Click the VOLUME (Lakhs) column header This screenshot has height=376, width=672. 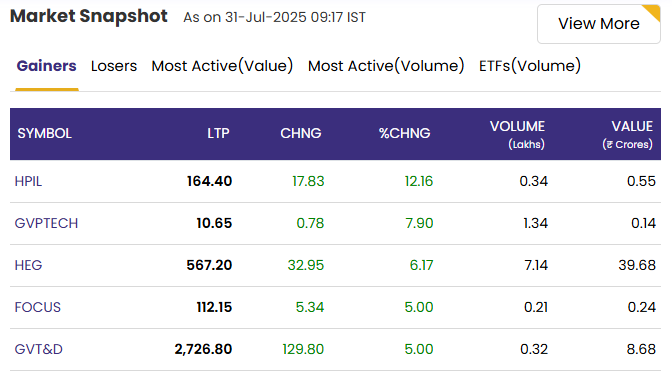pyautogui.click(x=518, y=135)
